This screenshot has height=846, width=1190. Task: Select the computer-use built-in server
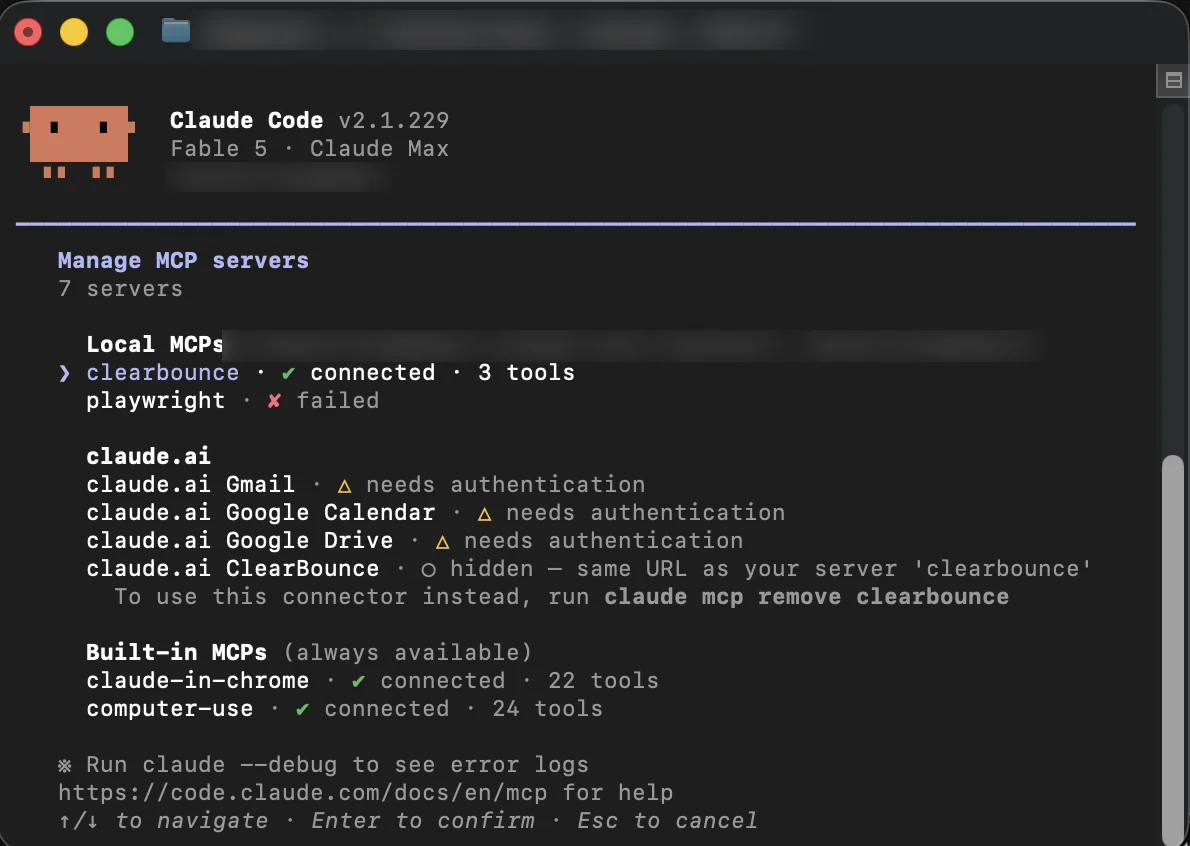point(344,708)
